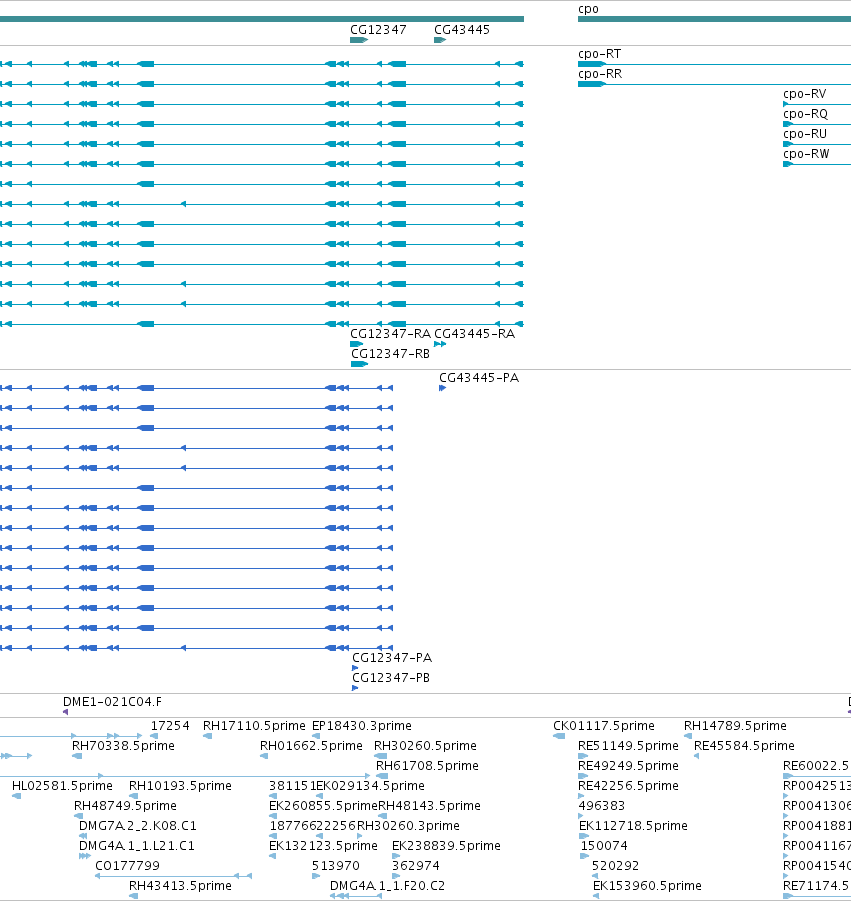Open the EK029134.5prime EST
The width and height of the screenshot is (851, 901).
point(371,786)
